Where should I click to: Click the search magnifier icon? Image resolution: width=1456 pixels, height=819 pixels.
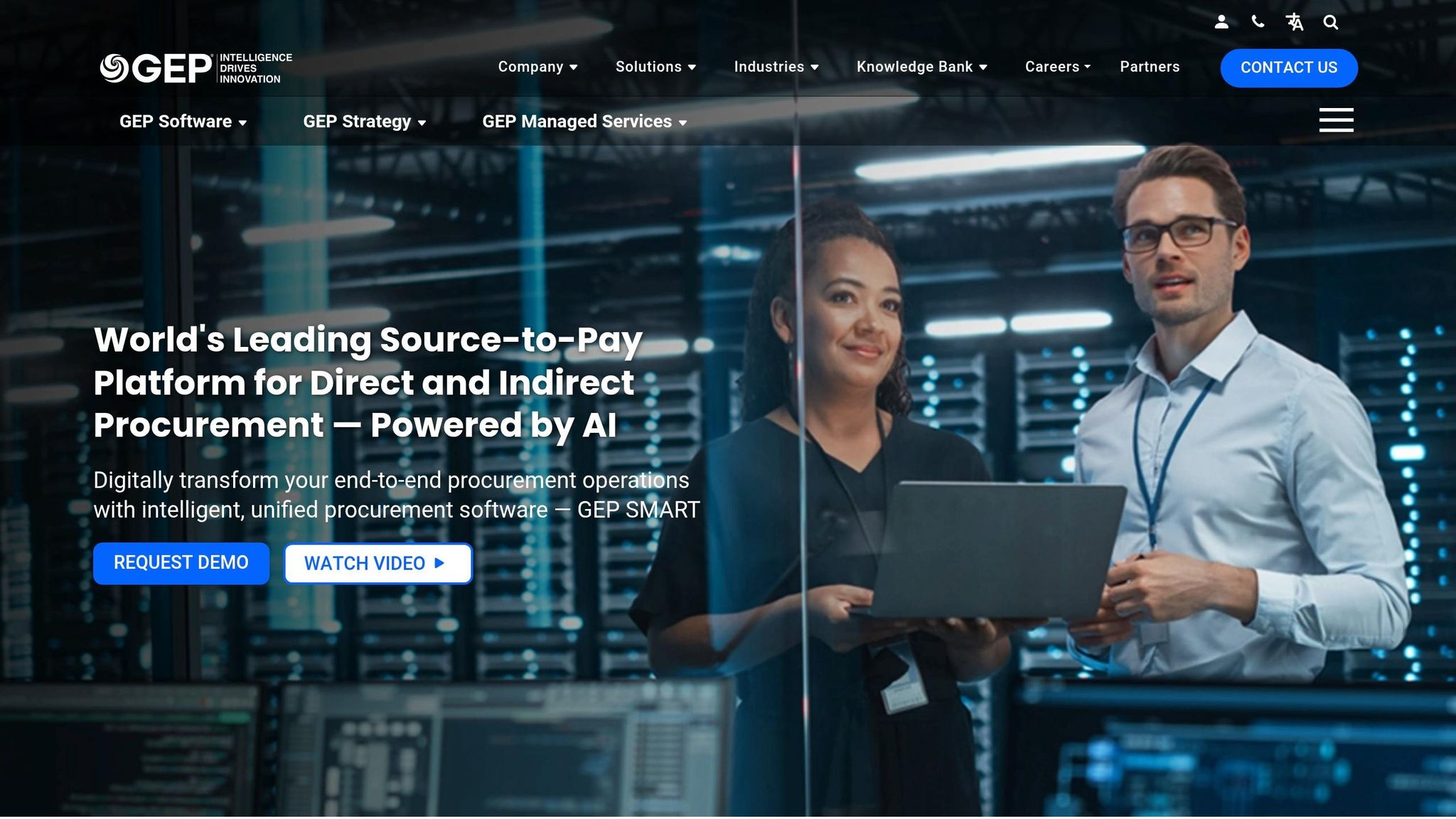(x=1331, y=23)
